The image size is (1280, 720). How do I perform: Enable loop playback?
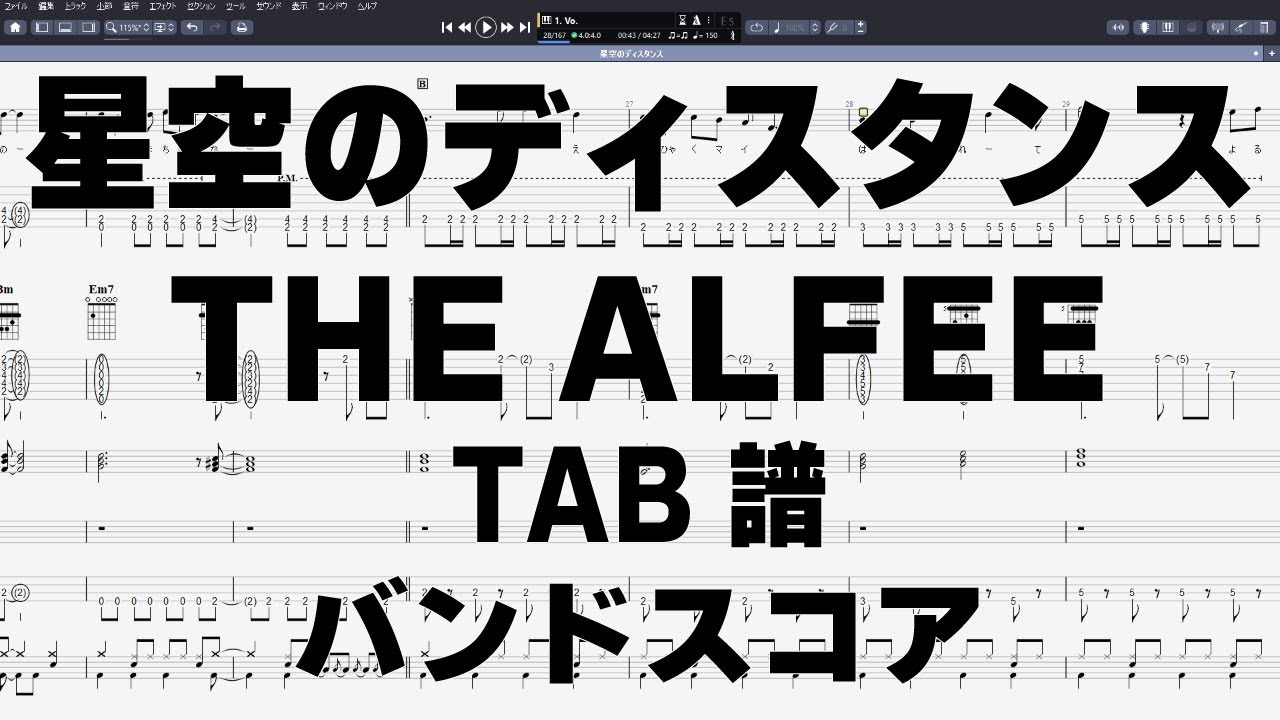click(x=759, y=26)
